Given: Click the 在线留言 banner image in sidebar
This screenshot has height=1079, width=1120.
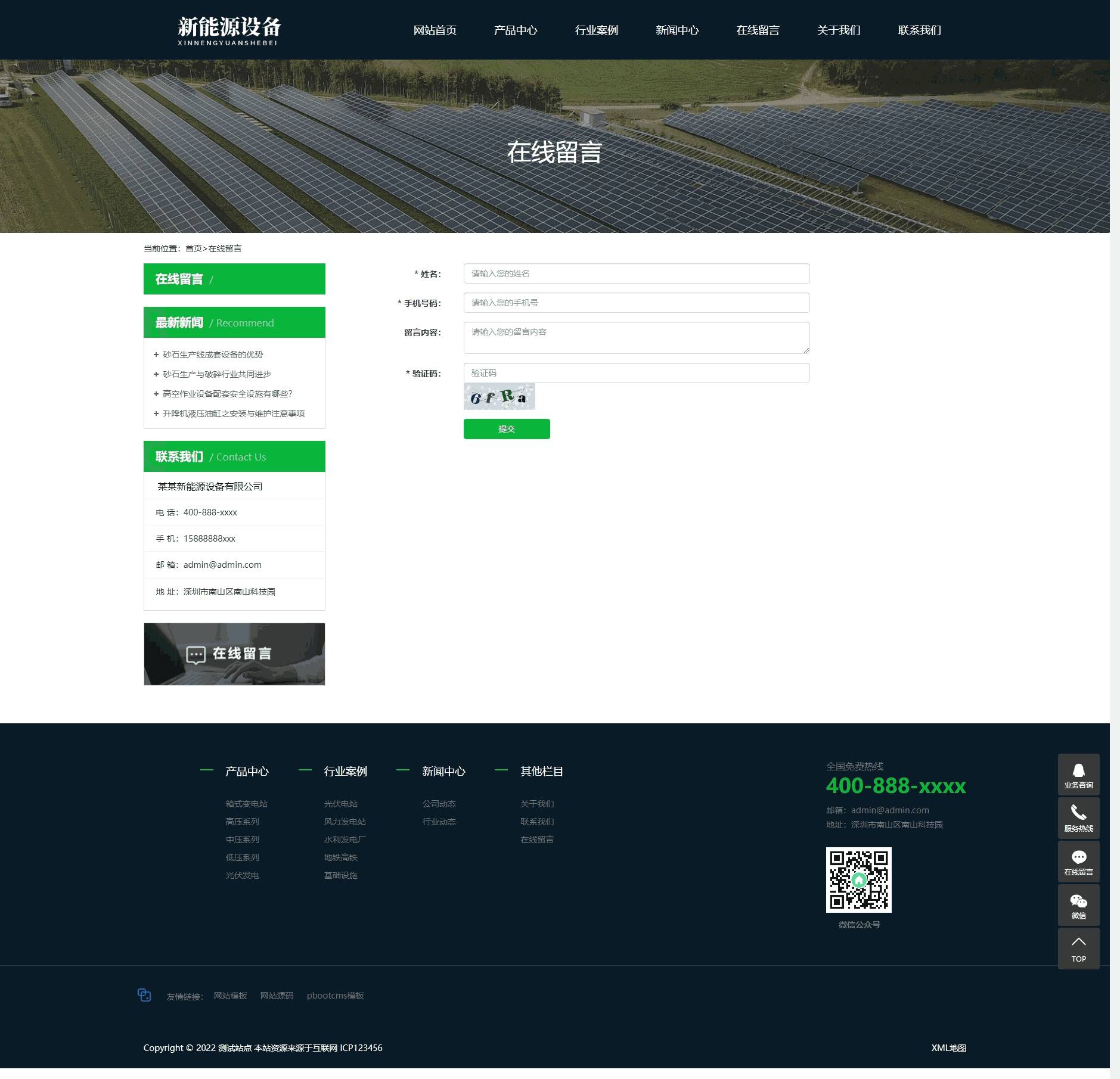Looking at the screenshot, I should pyautogui.click(x=234, y=654).
